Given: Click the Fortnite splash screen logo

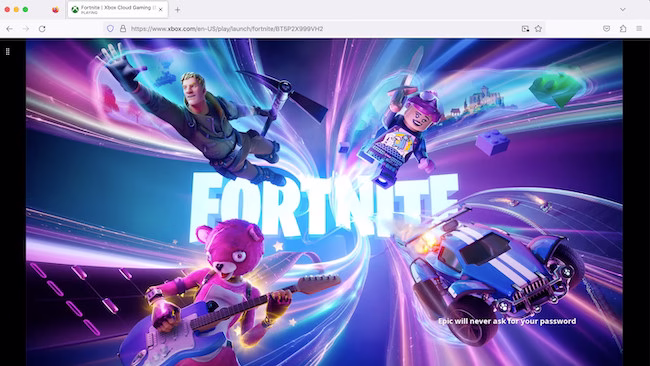Looking at the screenshot, I should pos(324,209).
